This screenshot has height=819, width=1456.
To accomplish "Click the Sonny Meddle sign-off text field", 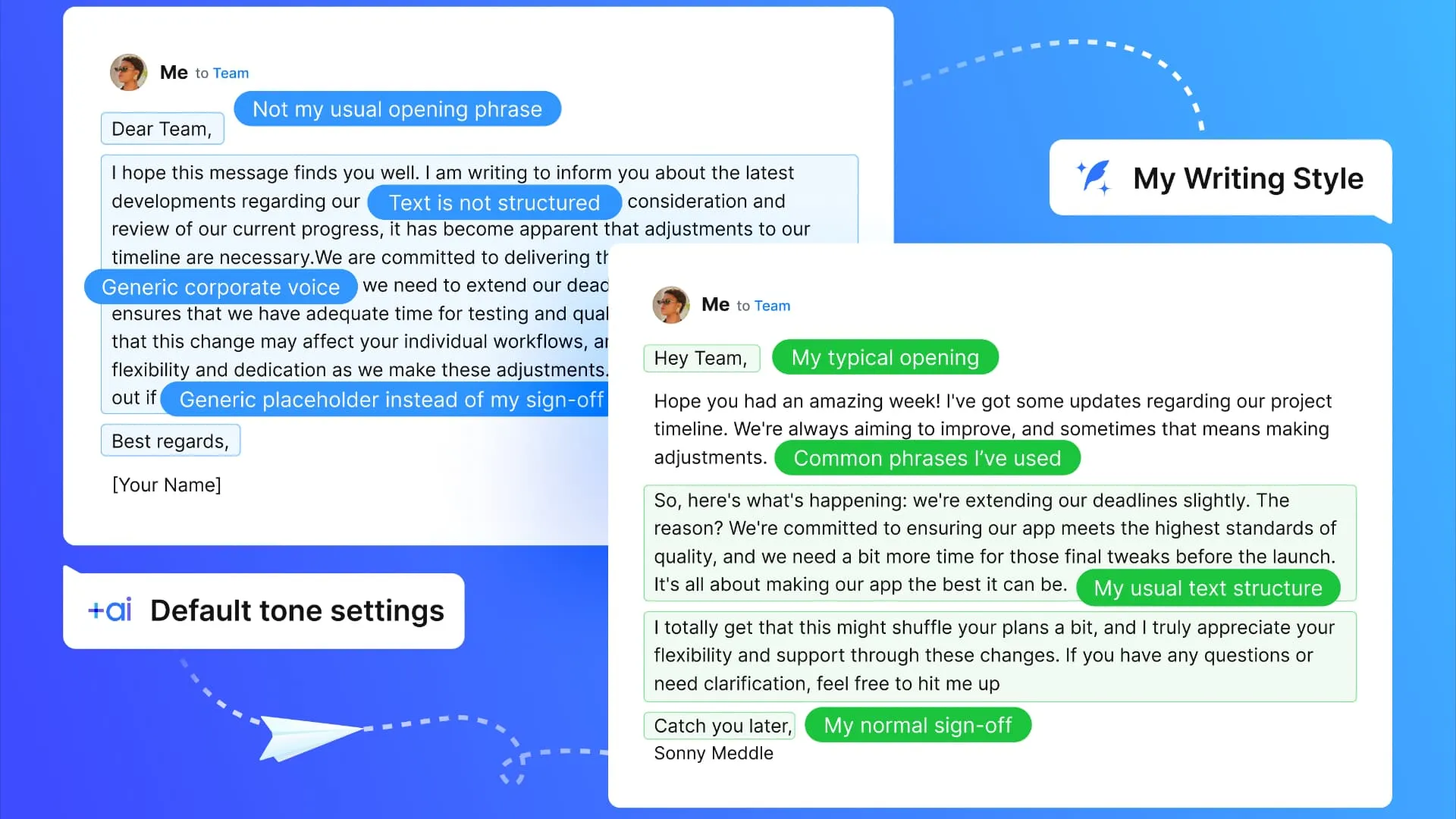I will coord(714,753).
